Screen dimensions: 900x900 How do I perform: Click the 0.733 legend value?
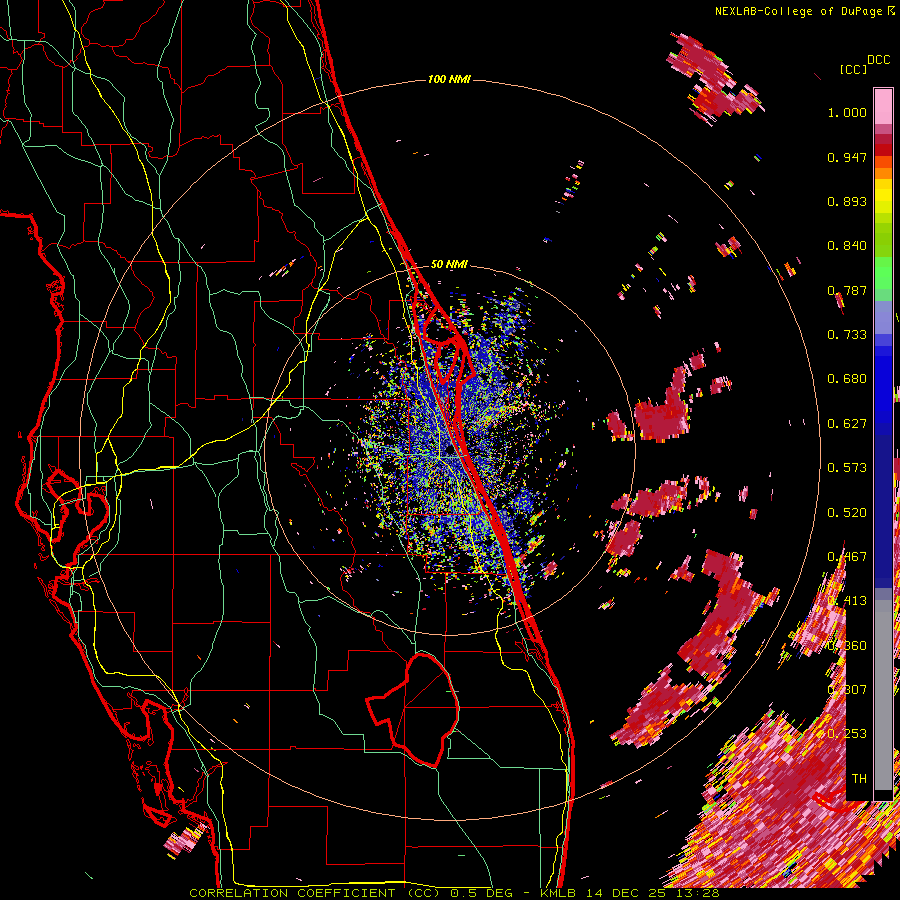pyautogui.click(x=847, y=335)
